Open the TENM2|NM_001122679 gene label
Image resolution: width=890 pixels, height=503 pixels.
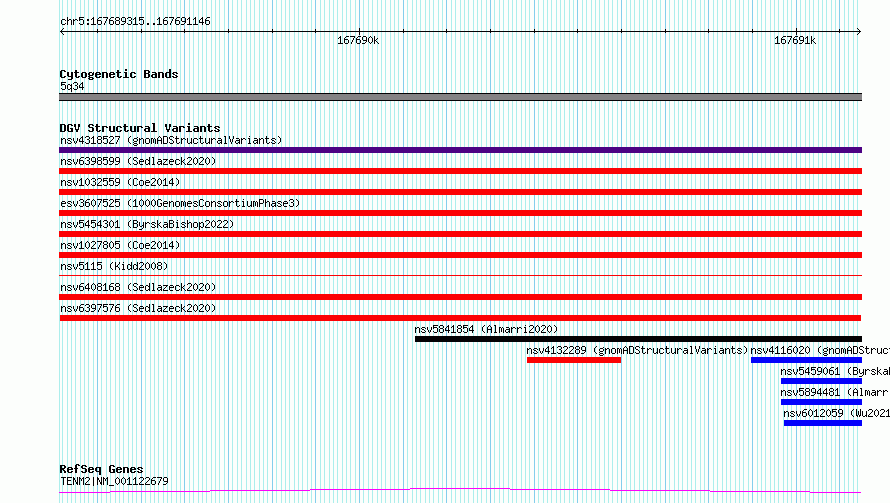tap(114, 481)
